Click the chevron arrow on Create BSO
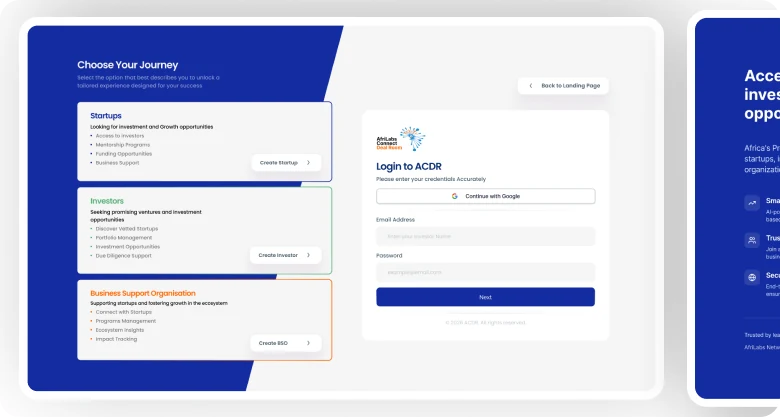The height and width of the screenshot is (417, 780). pyautogui.click(x=308, y=343)
